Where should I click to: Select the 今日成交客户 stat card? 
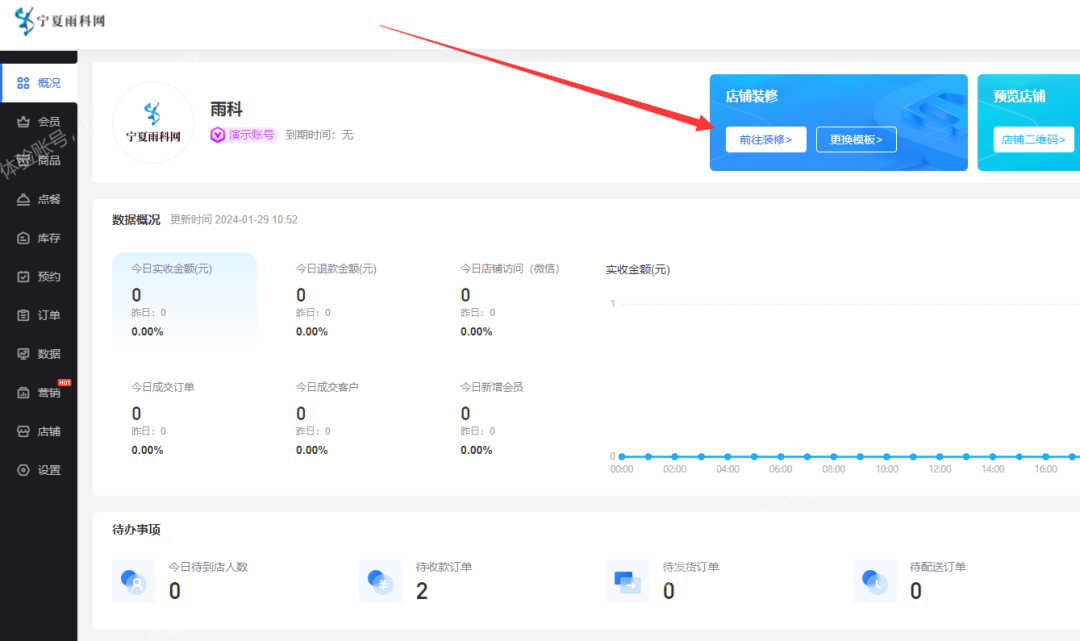pyautogui.click(x=349, y=417)
